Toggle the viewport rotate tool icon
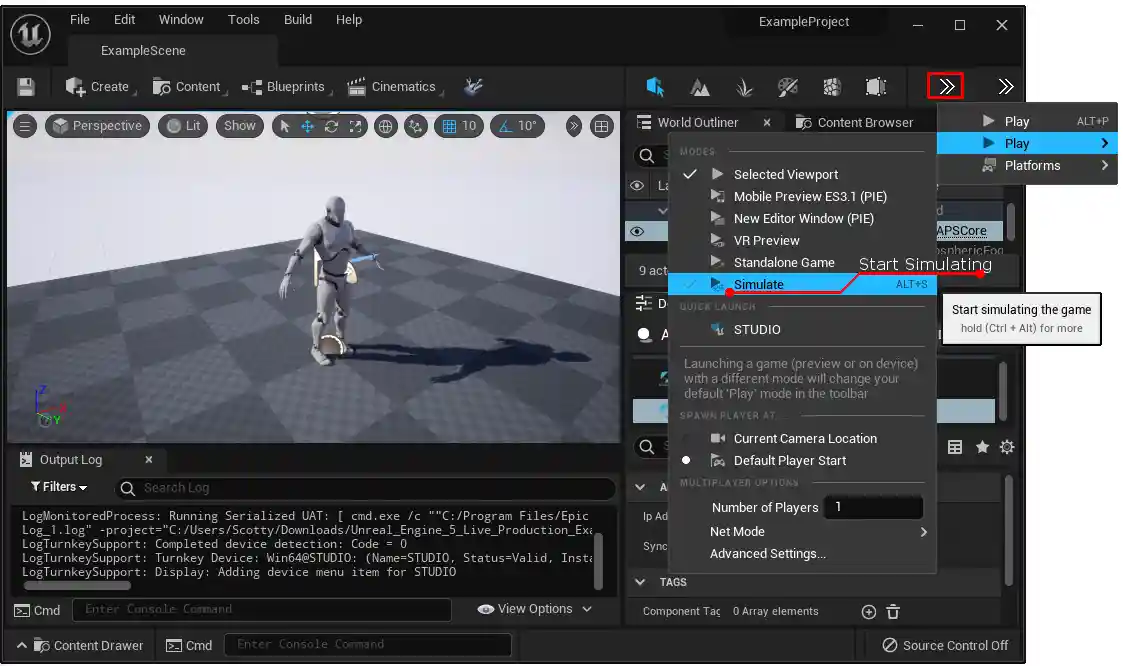Image resolution: width=1133 pixels, height=666 pixels. click(x=331, y=126)
